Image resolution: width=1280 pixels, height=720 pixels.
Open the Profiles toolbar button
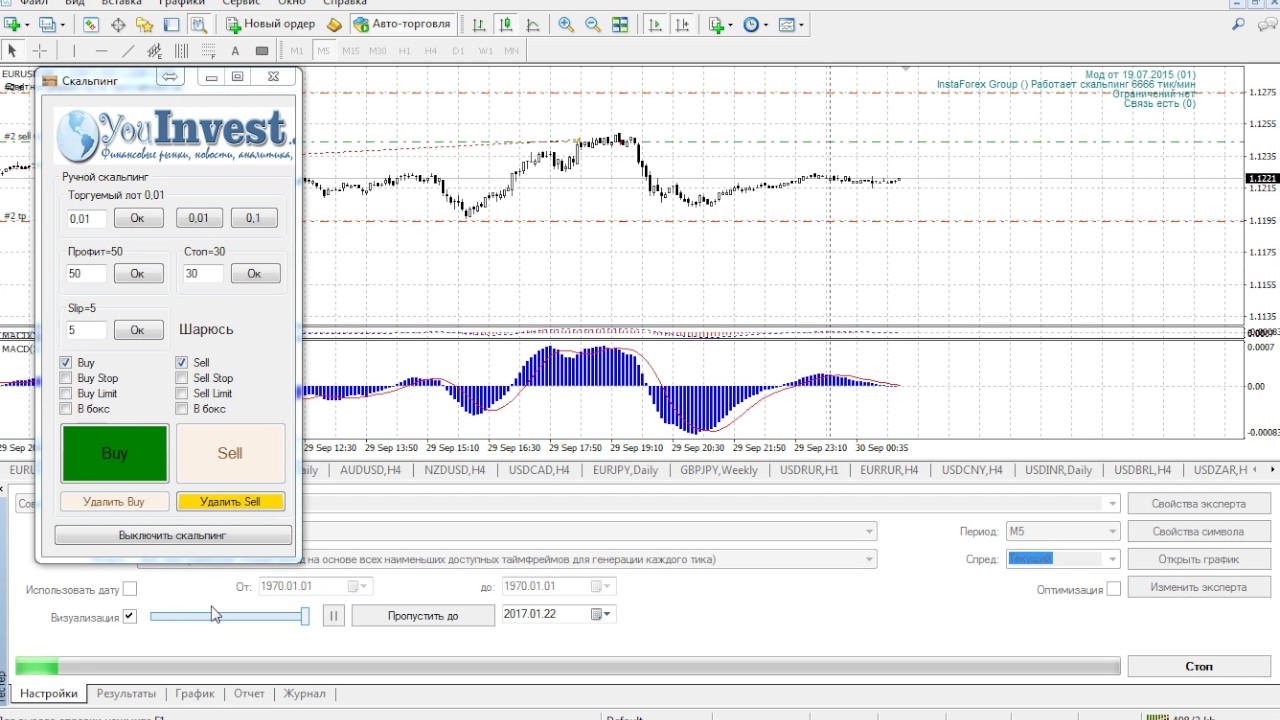point(50,24)
